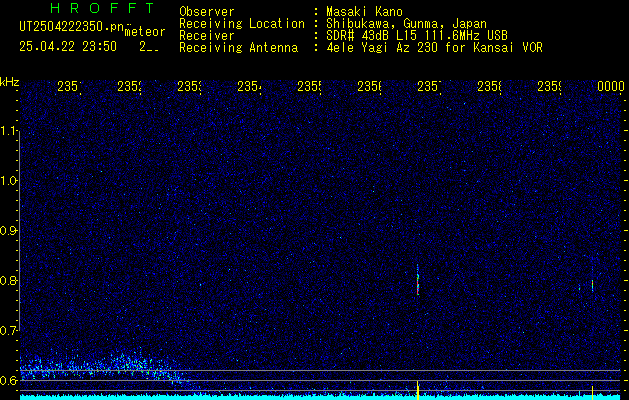Click the "Receiving Location" label
Image resolution: width=629 pixels, height=400 pixels.
point(242,24)
